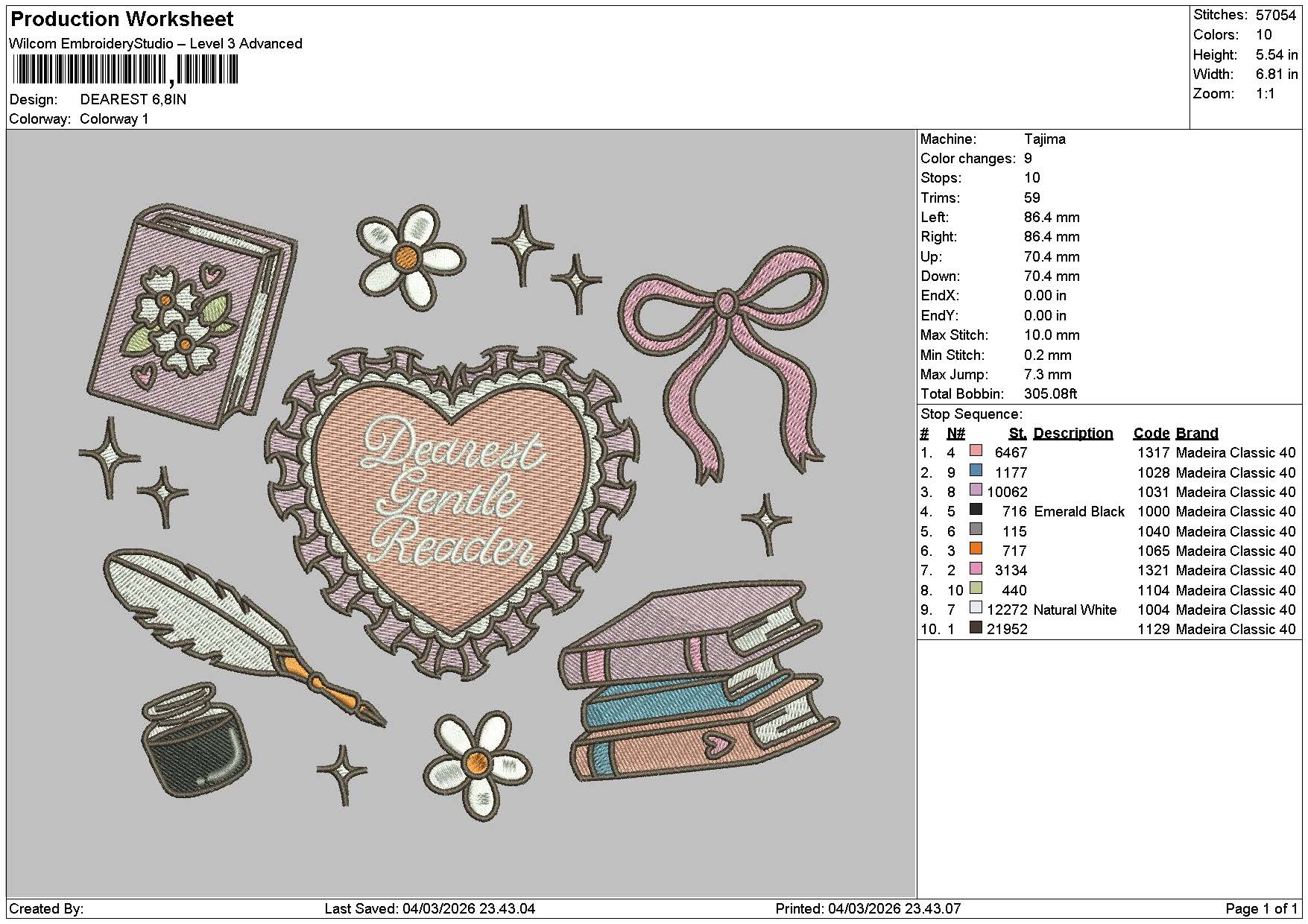Click the 'Emerald Black' description text
Image resolution: width=1308 pixels, height=924 pixels.
[x=1079, y=512]
